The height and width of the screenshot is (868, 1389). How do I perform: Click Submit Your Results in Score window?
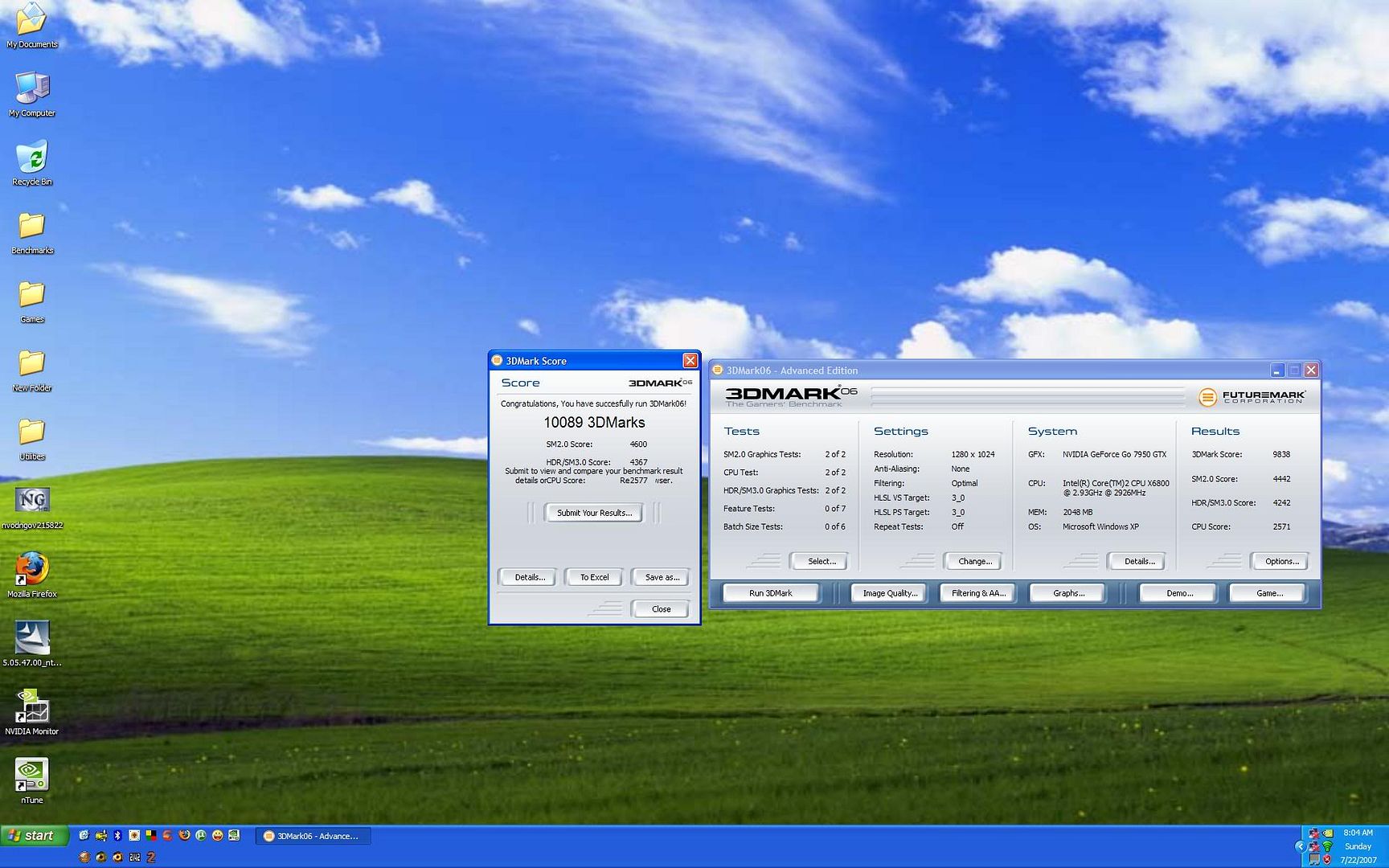point(594,513)
